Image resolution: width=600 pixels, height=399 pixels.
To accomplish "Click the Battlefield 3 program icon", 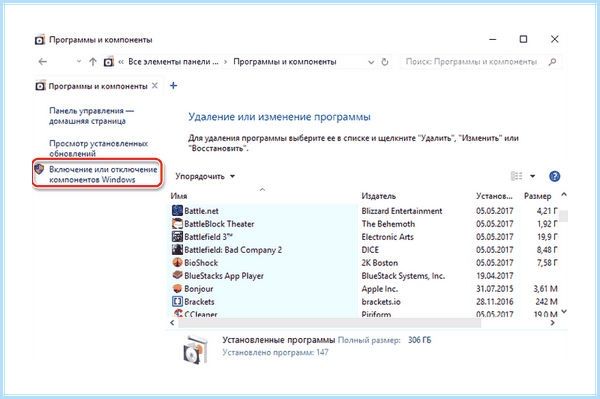I will [177, 237].
